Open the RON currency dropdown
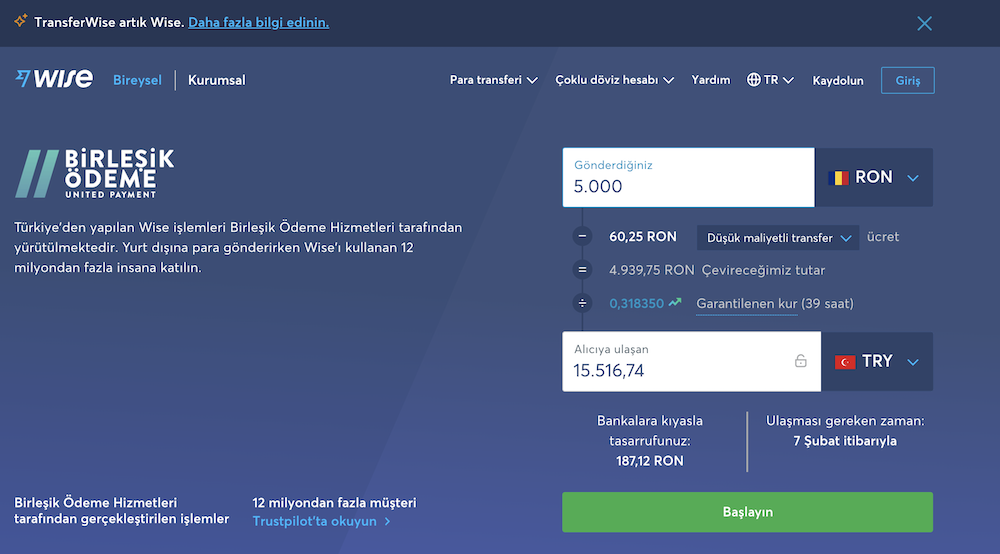 pyautogui.click(x=874, y=177)
